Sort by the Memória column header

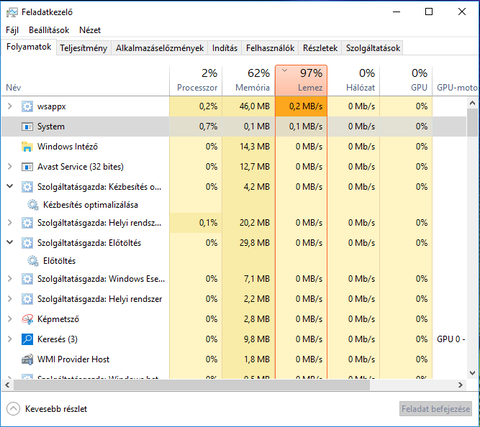click(x=249, y=80)
